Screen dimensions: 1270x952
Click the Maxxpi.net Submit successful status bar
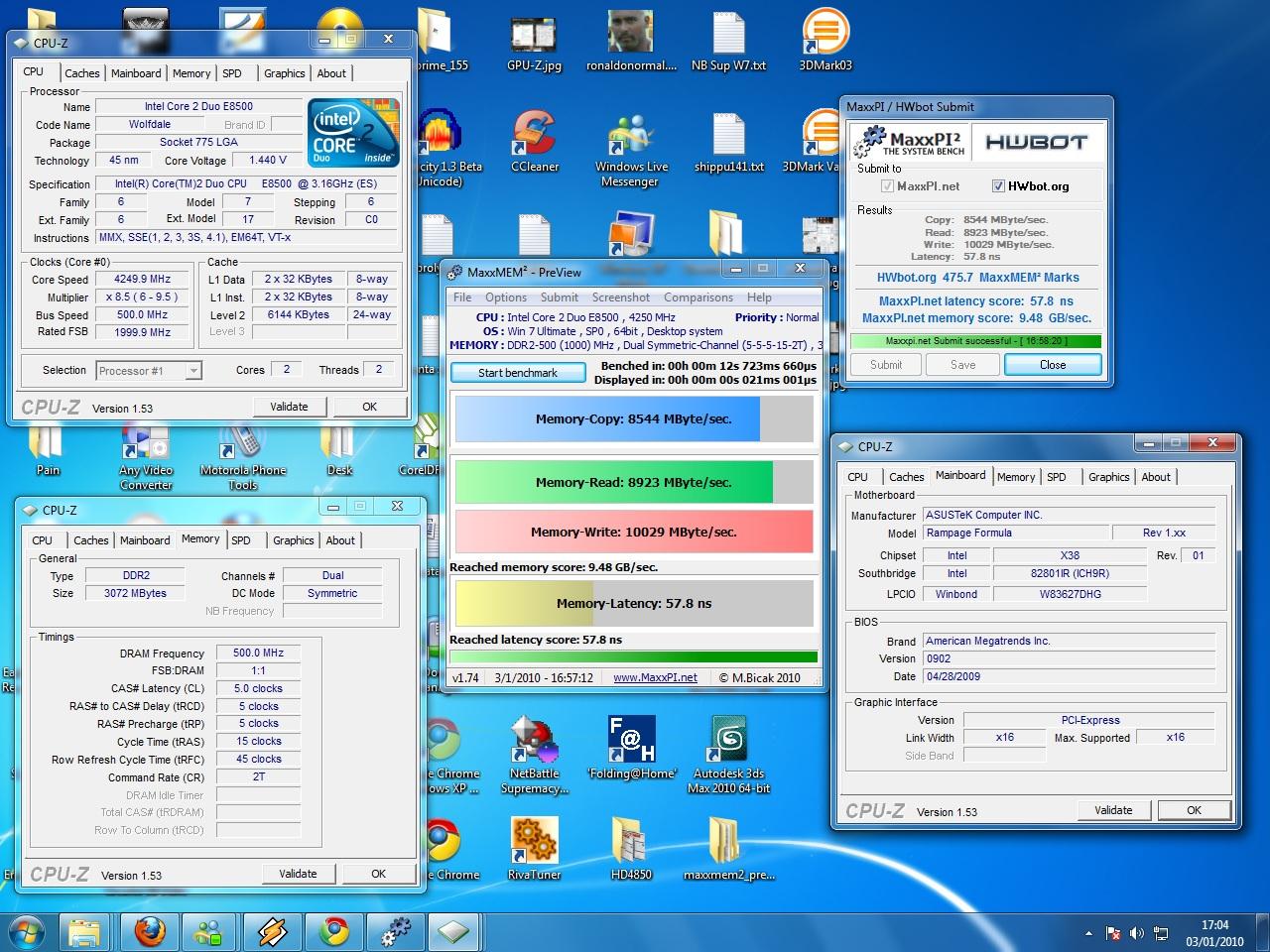click(x=975, y=341)
